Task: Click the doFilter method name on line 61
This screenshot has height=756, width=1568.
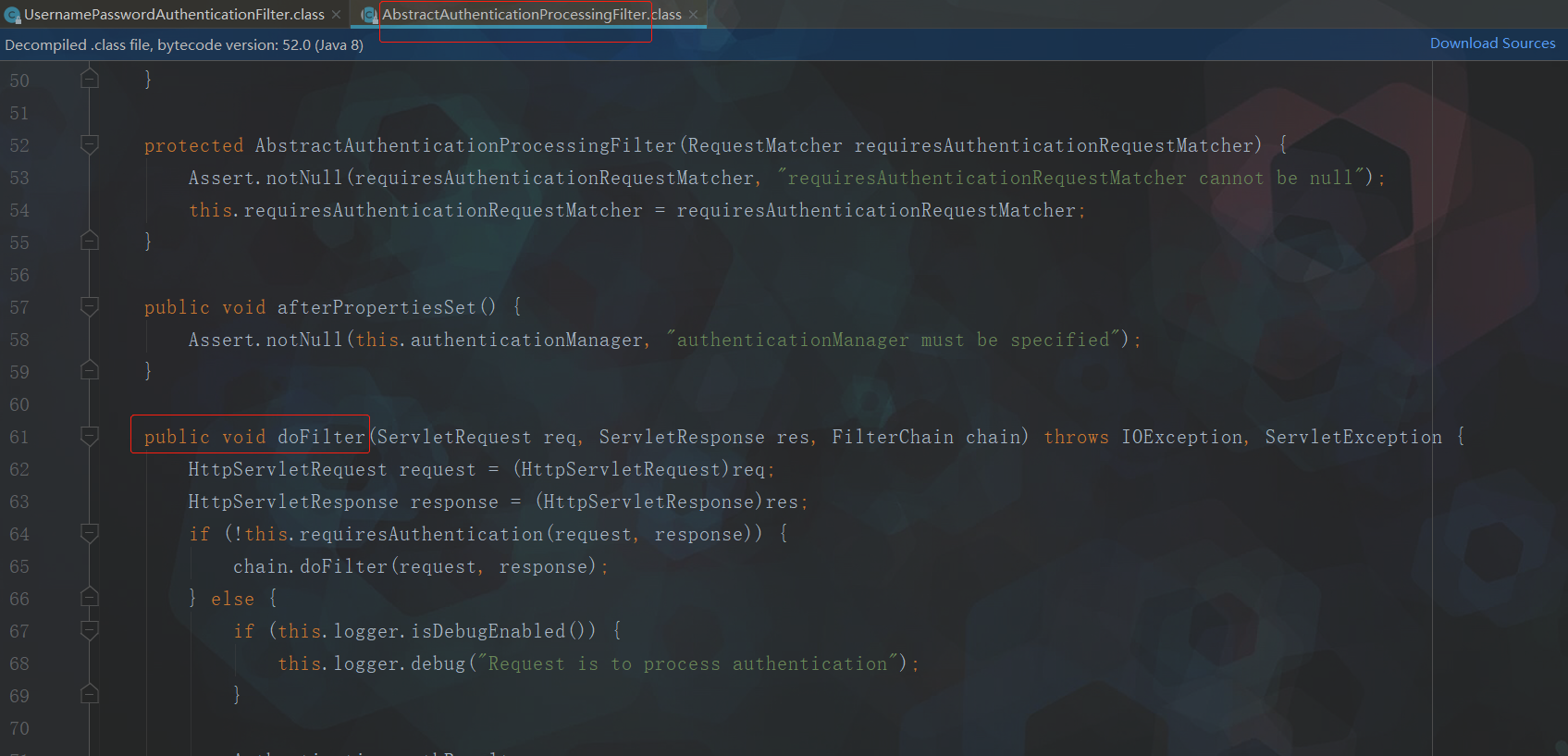Action: [x=322, y=437]
